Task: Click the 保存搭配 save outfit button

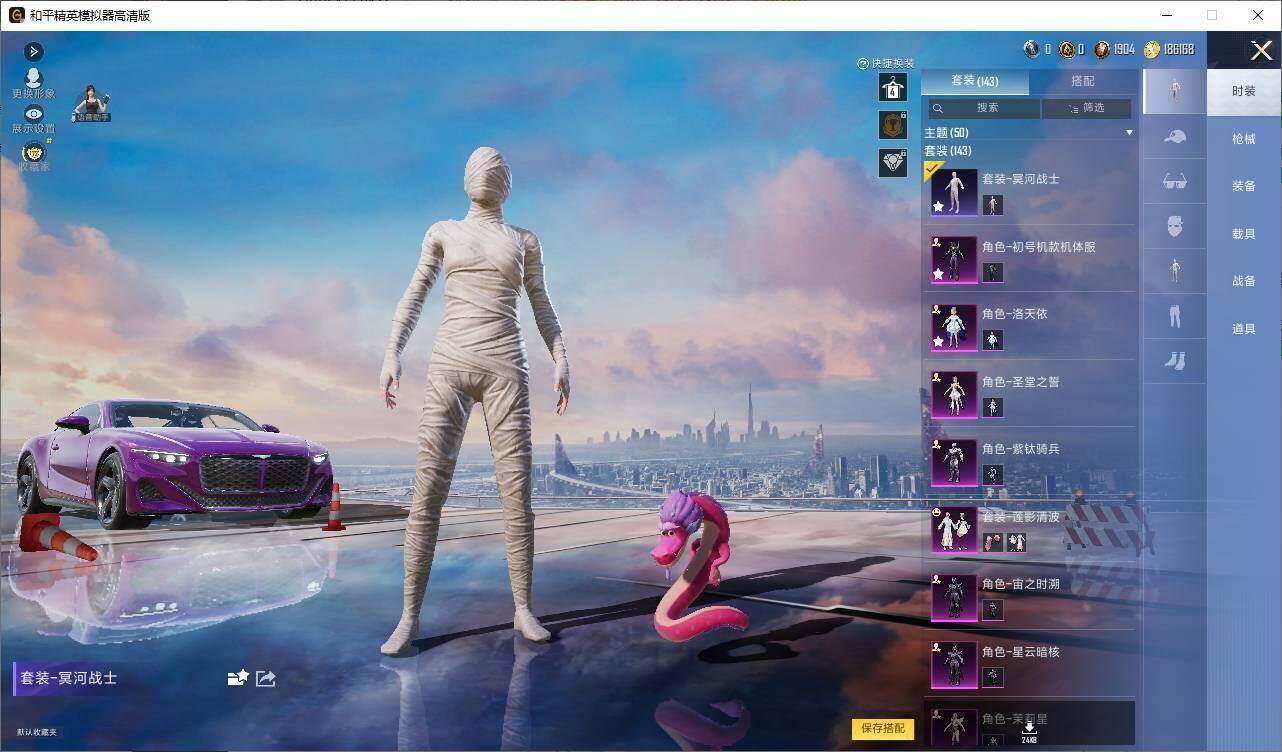Action: 883,729
